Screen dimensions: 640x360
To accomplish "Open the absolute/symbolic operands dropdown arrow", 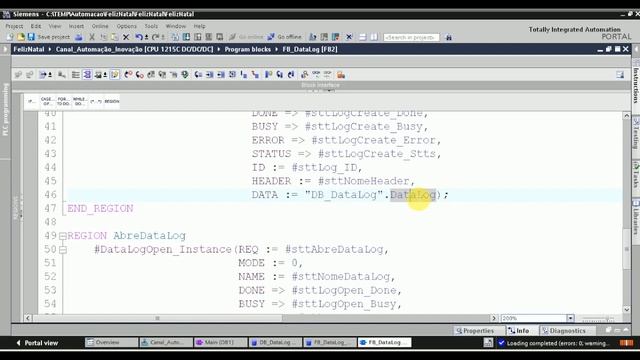I will (x=50, y=75).
